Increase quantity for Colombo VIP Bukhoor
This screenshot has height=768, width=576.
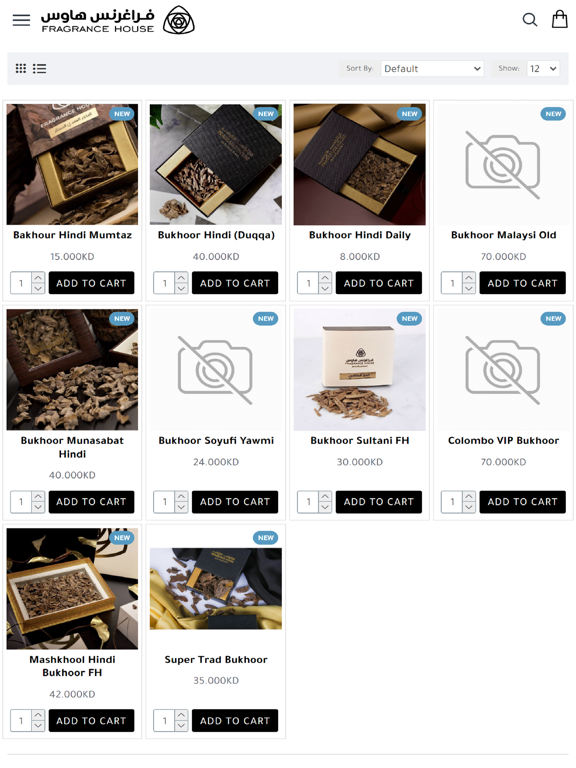(469, 496)
